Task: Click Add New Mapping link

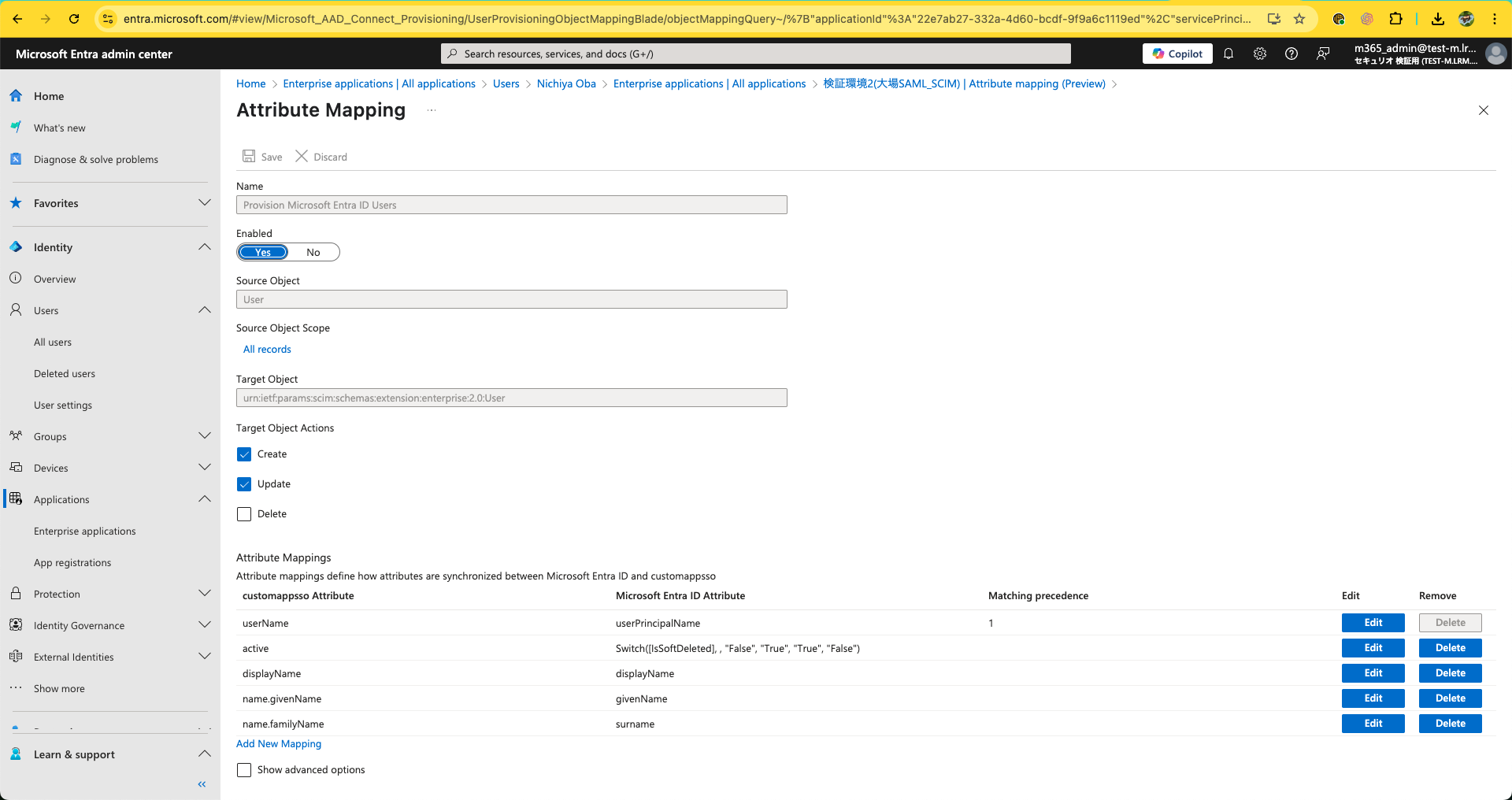Action: [x=279, y=743]
